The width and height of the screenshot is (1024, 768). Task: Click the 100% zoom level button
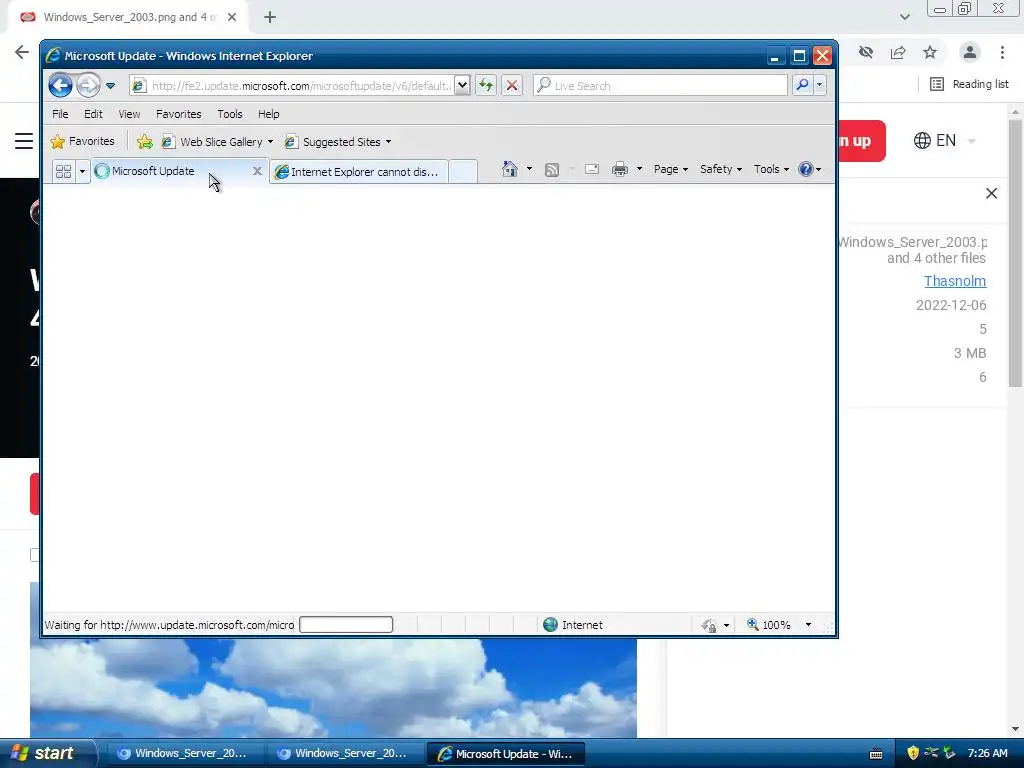769,625
